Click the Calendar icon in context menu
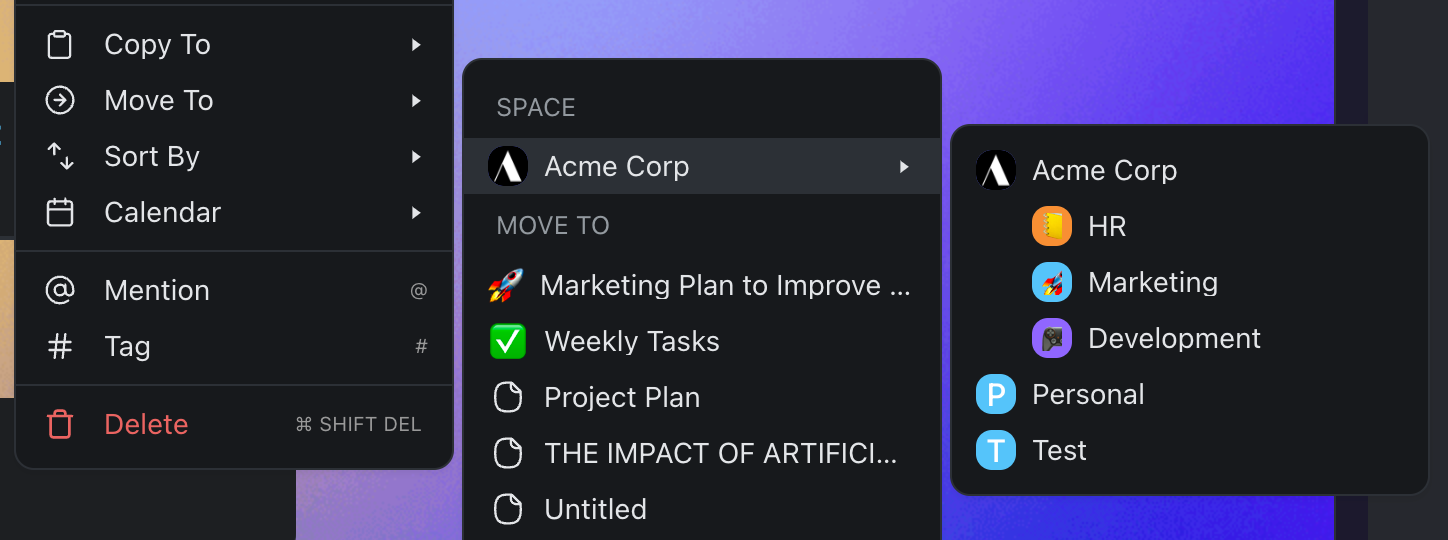The height and width of the screenshot is (540, 1448). pyautogui.click(x=60, y=213)
